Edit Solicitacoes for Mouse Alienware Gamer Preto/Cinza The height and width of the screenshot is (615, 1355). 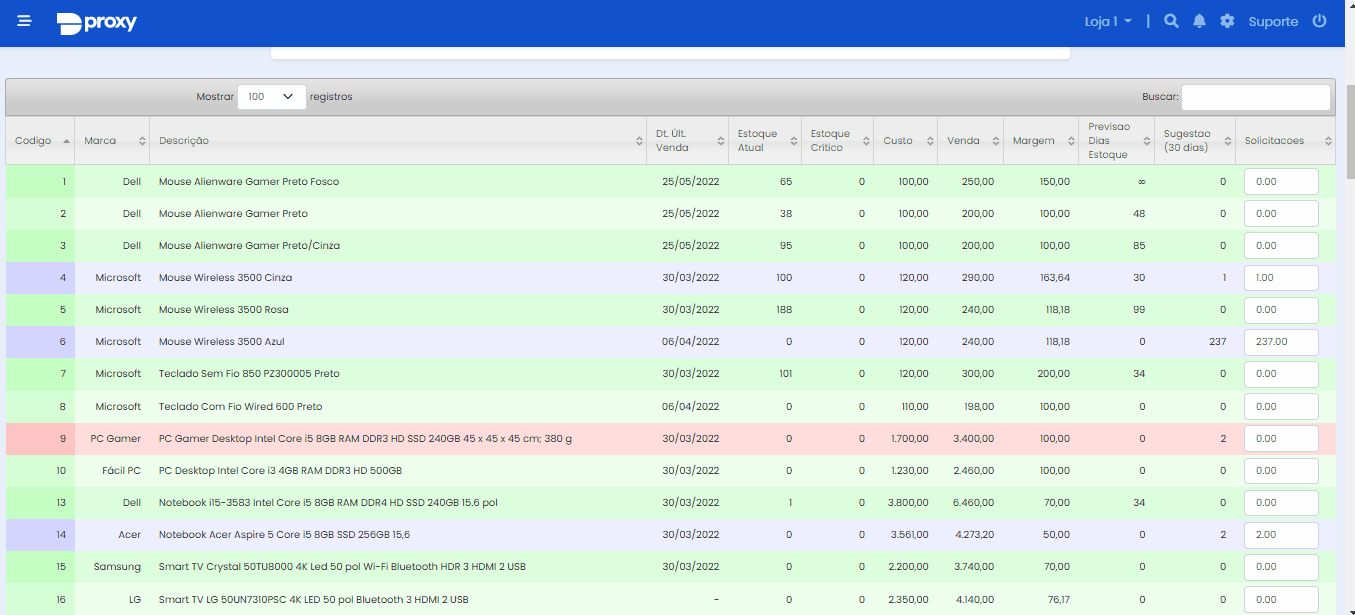(x=1281, y=246)
